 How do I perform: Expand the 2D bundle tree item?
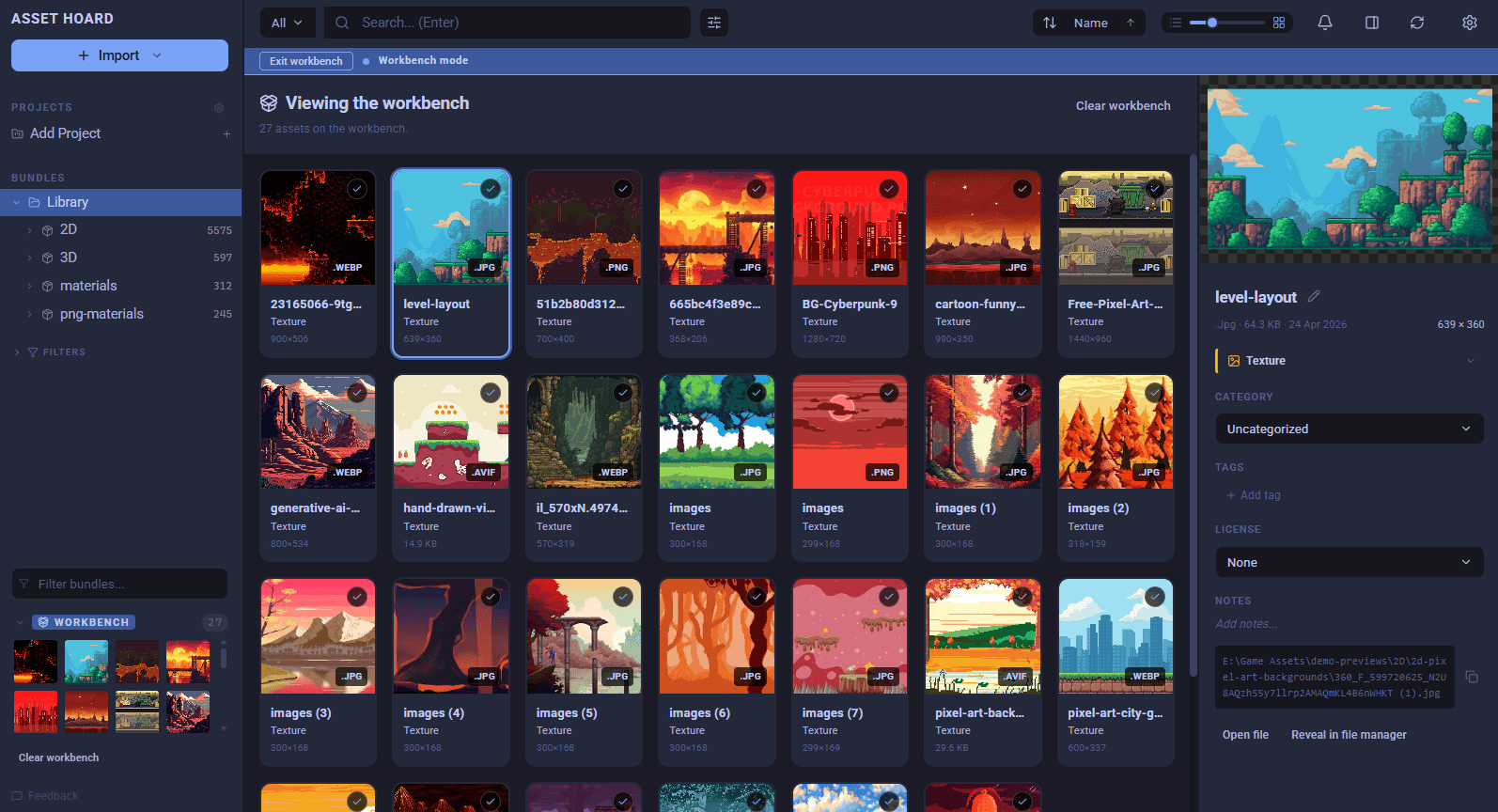pos(30,230)
